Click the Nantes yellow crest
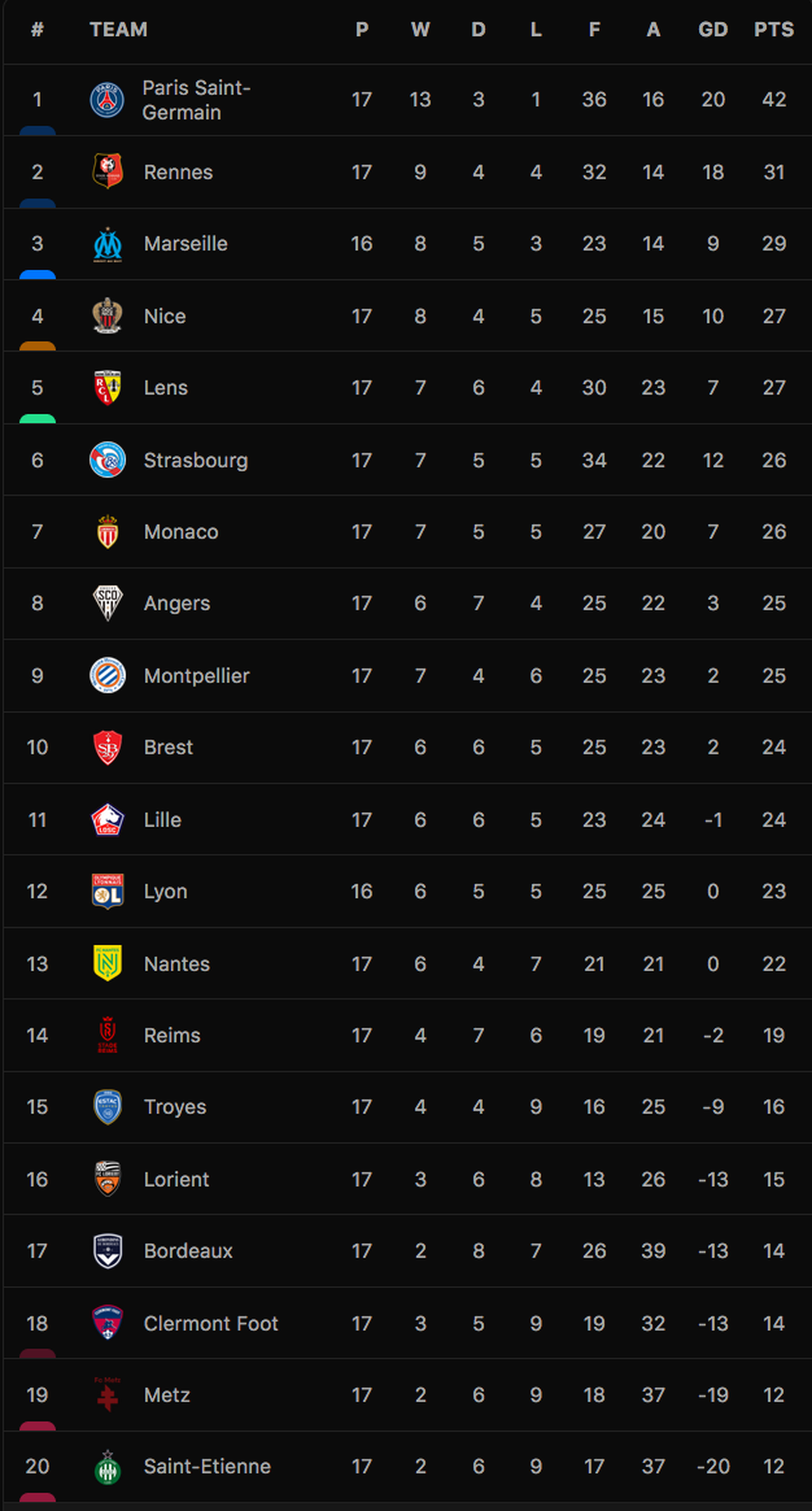Viewport: 812px width, 1511px height. click(x=108, y=963)
